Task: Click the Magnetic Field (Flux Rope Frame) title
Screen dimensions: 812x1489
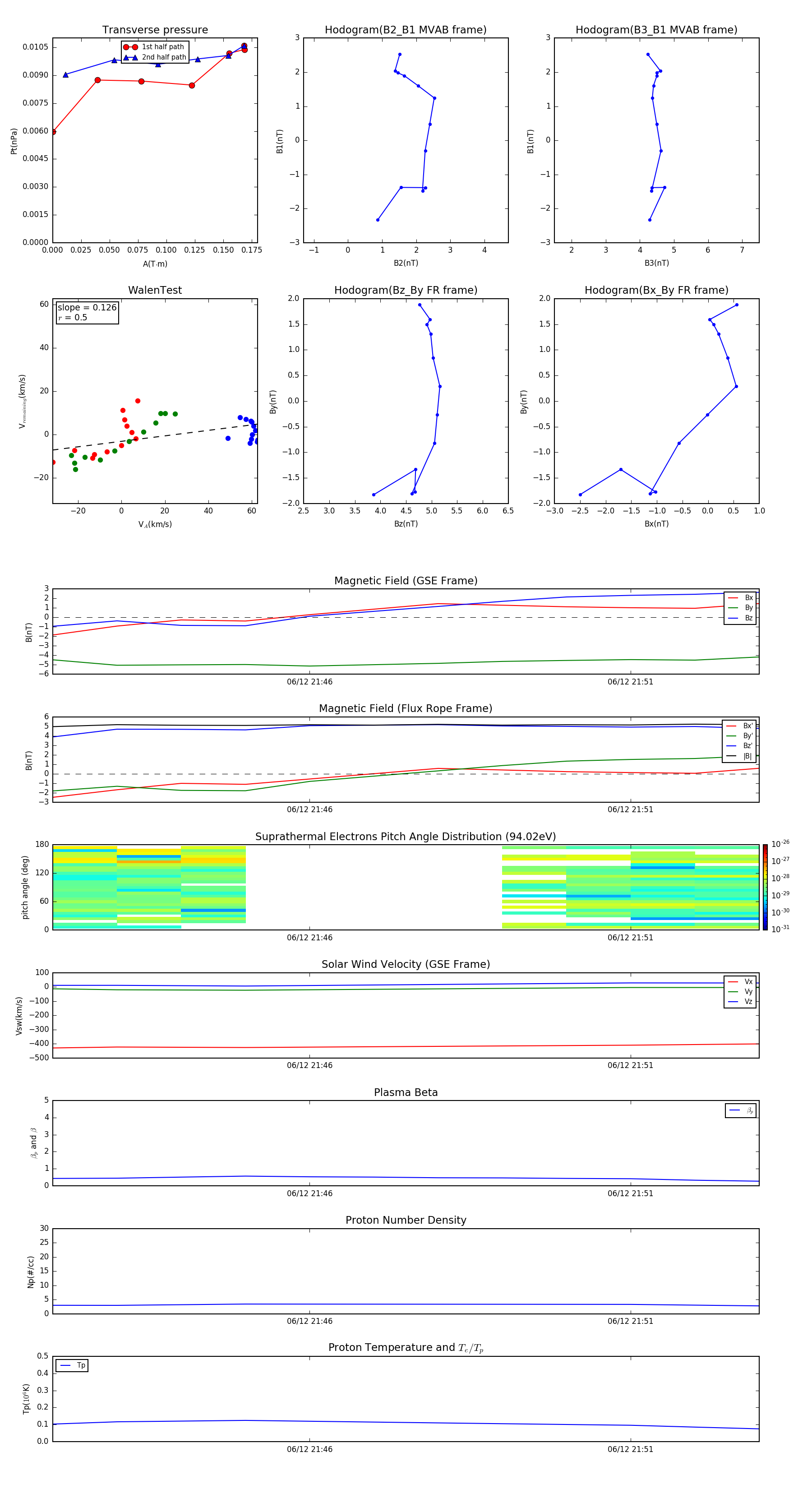Action: (x=406, y=709)
